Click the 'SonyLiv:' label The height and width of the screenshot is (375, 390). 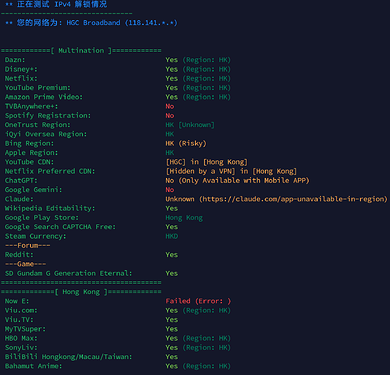pyautogui.click(x=21, y=348)
